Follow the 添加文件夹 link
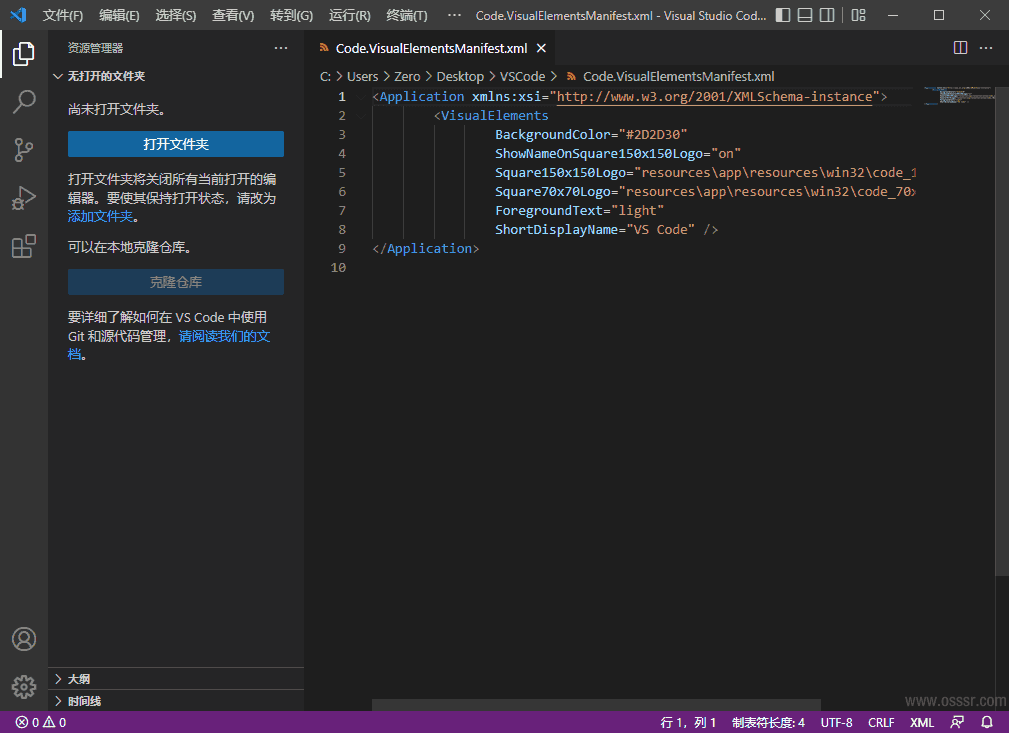 (100, 217)
